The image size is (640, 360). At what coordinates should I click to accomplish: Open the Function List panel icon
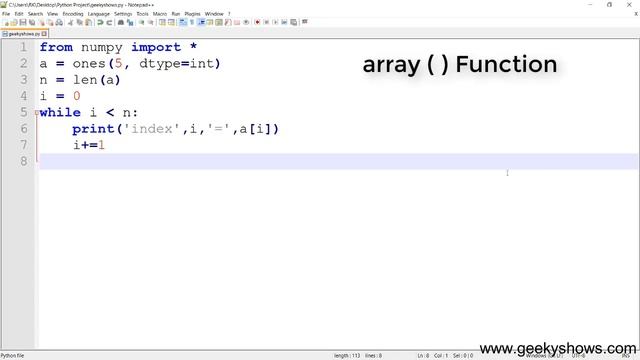click(x=228, y=22)
